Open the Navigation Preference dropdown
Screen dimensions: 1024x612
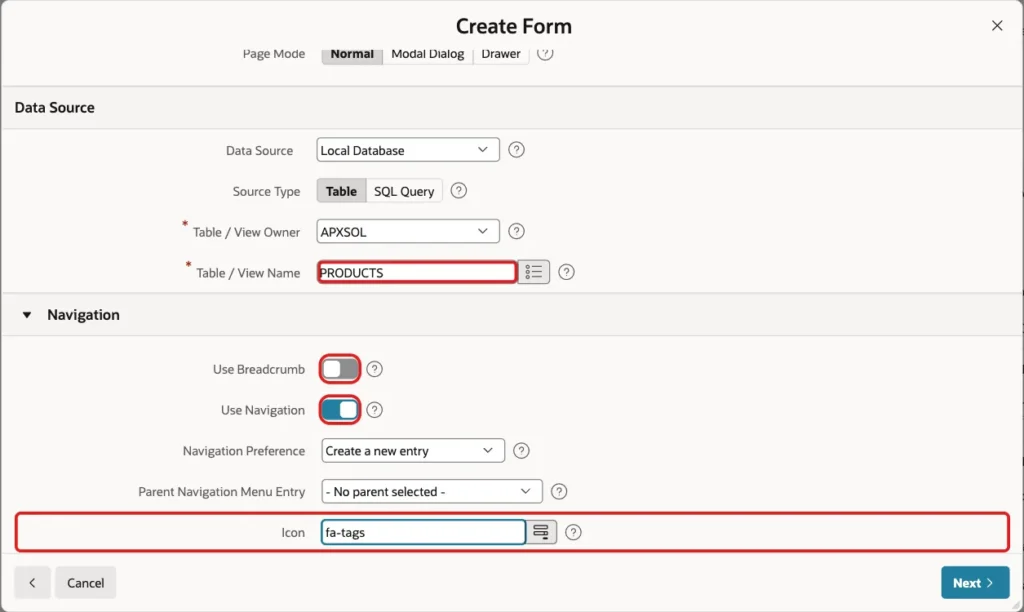(x=413, y=451)
